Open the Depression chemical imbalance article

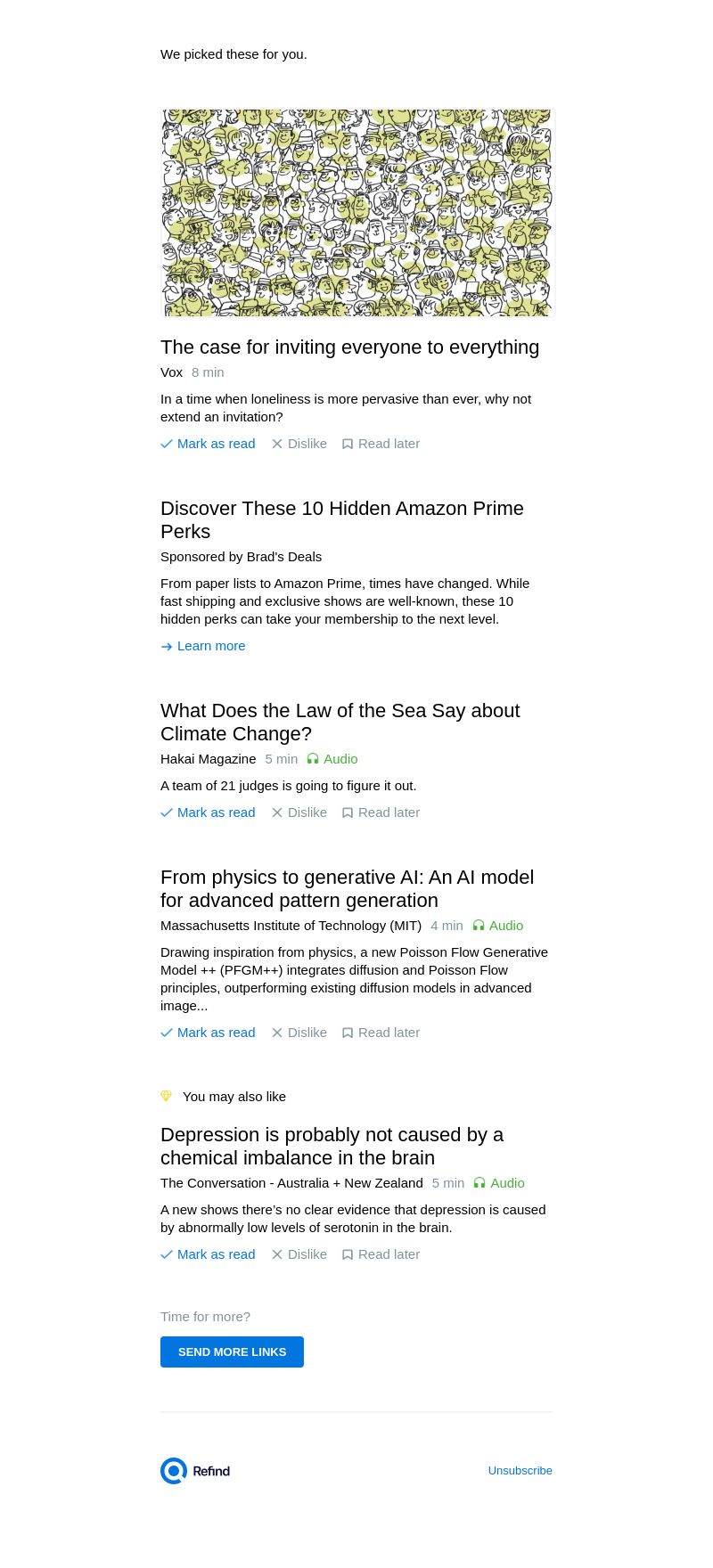[332, 1146]
